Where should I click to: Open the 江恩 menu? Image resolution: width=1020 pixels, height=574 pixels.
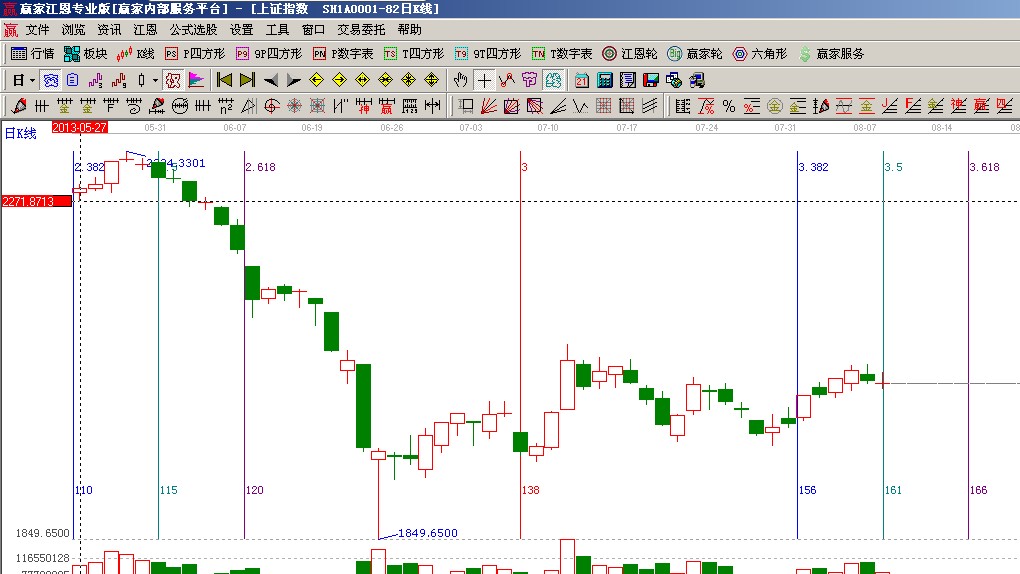click(x=145, y=30)
